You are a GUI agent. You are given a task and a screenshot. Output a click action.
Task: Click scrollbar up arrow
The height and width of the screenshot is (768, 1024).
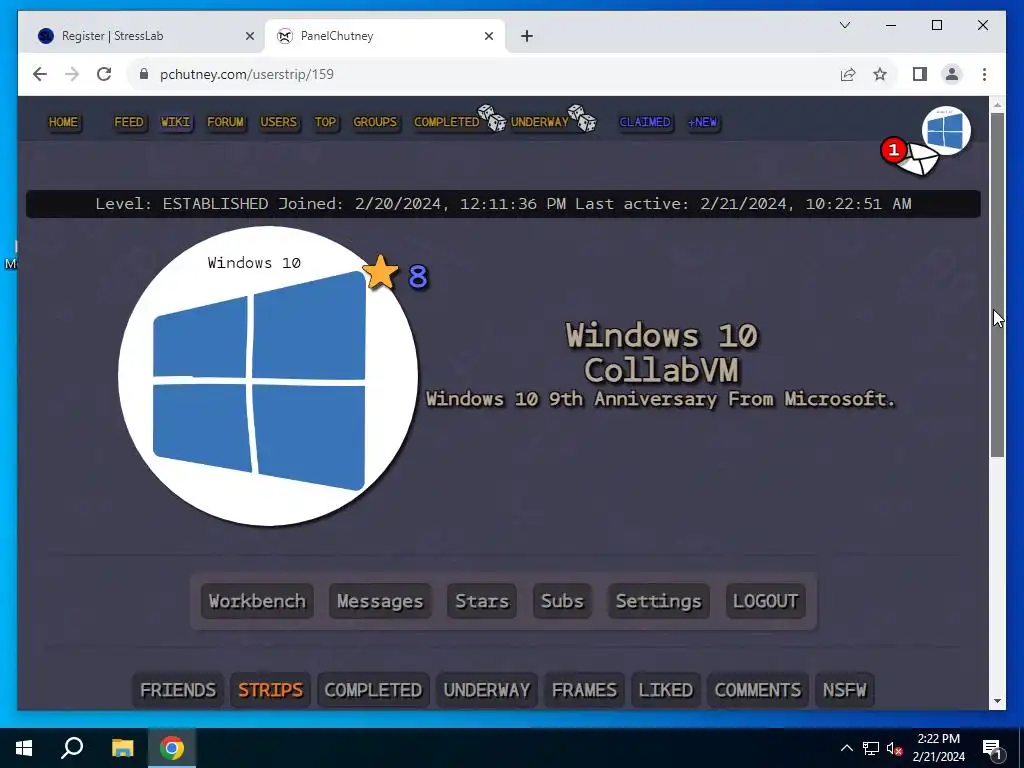click(997, 104)
